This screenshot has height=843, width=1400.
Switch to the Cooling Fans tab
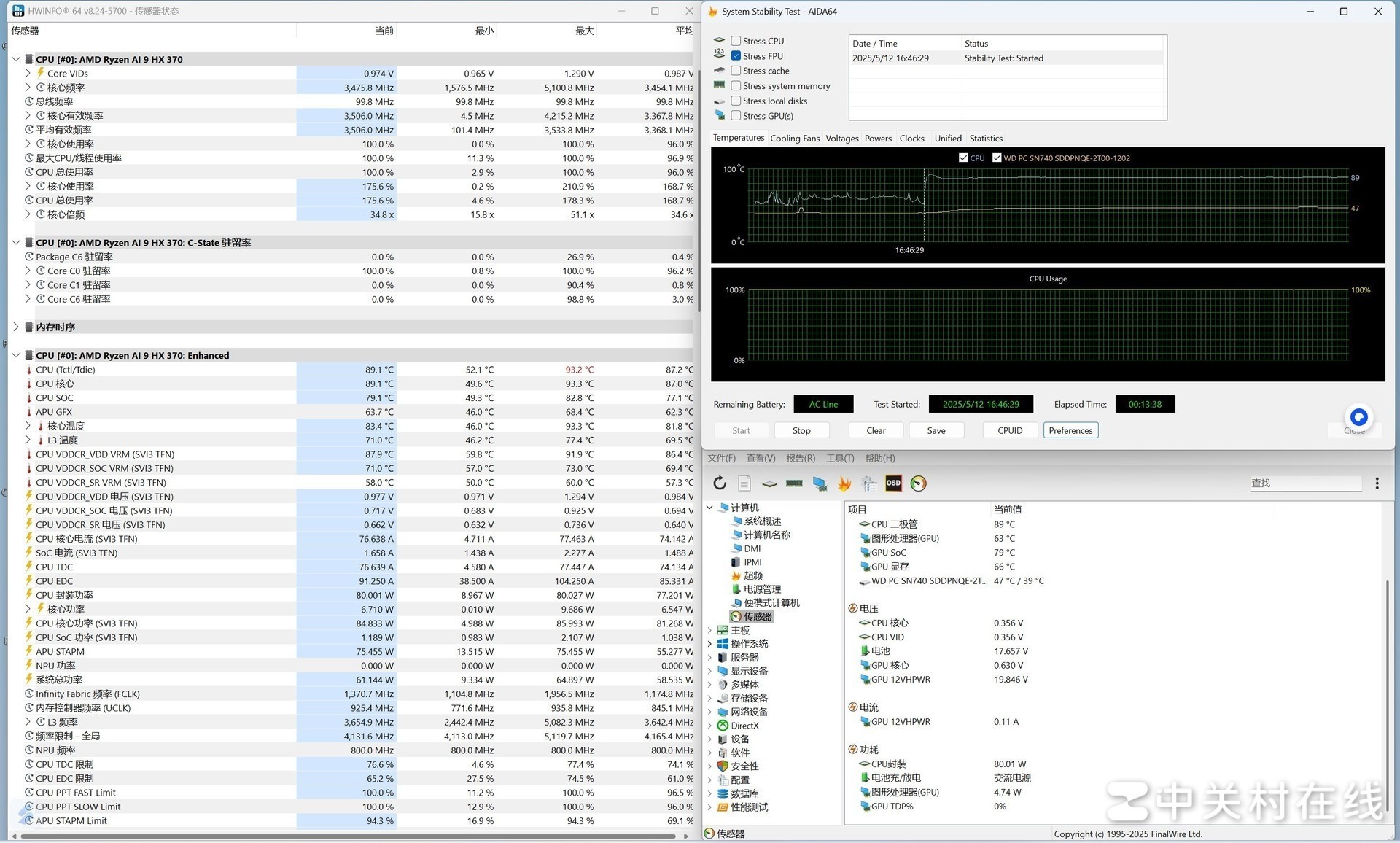(x=795, y=139)
